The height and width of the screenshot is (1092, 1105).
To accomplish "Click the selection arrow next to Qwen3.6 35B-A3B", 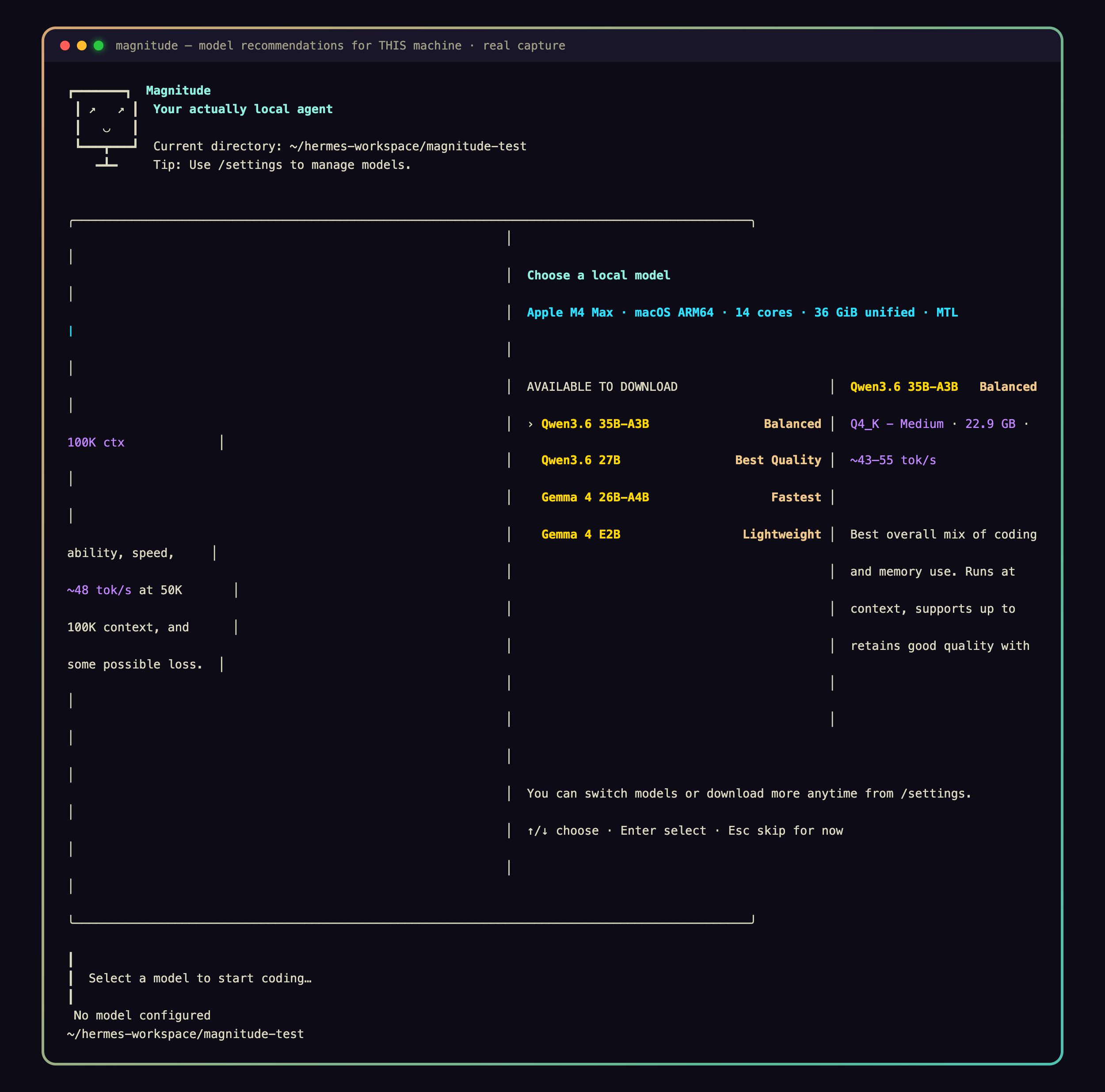I will pos(530,424).
